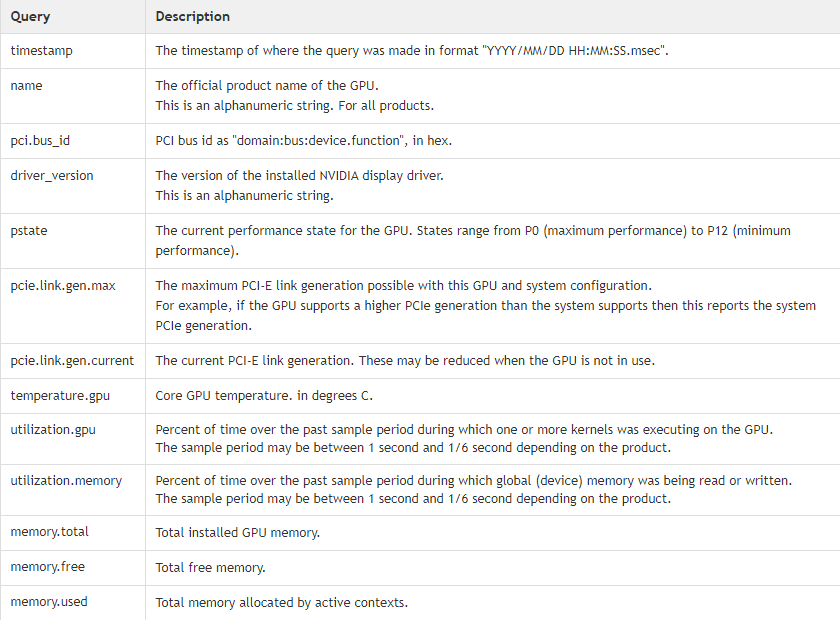Click the pcie.link.gen.max query entry
This screenshot has width=840, height=620.
pyautogui.click(x=63, y=286)
